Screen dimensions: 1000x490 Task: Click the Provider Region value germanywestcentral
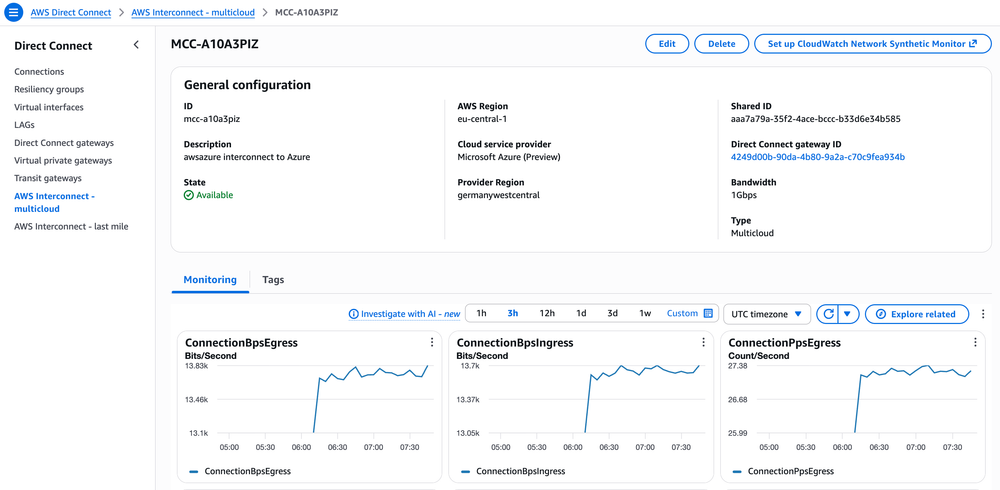[x=499, y=195]
